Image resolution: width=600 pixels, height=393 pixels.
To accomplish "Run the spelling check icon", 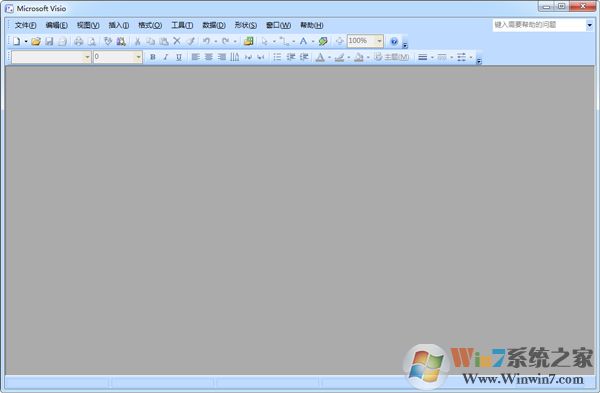I will (108, 41).
